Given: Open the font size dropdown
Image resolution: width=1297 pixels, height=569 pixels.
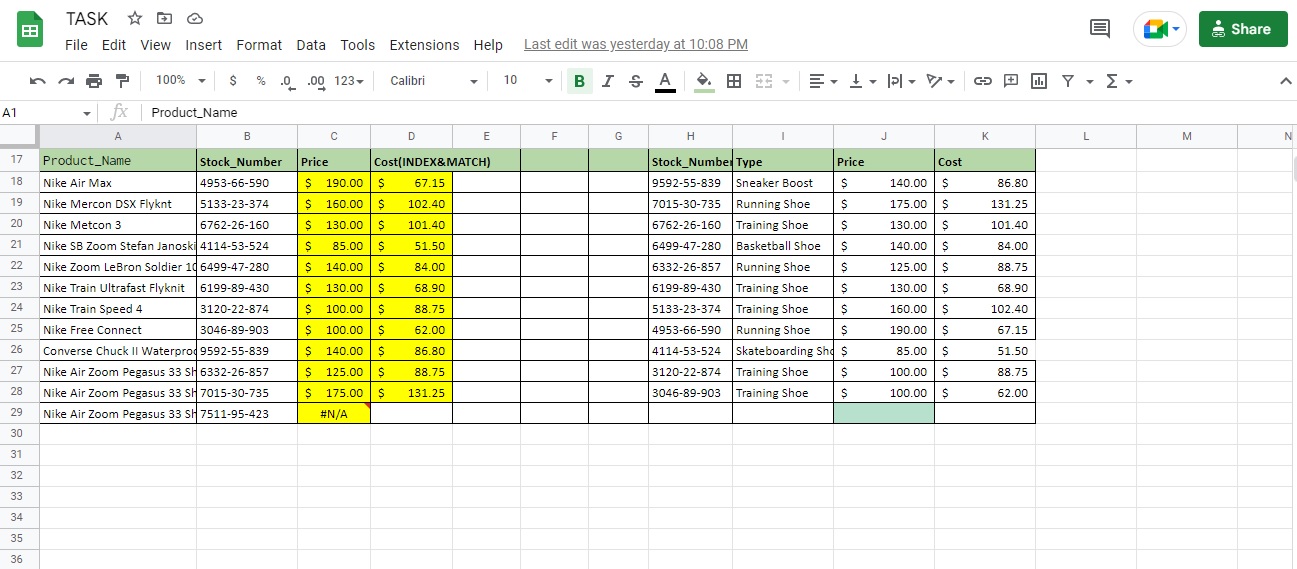Looking at the screenshot, I should [x=528, y=80].
